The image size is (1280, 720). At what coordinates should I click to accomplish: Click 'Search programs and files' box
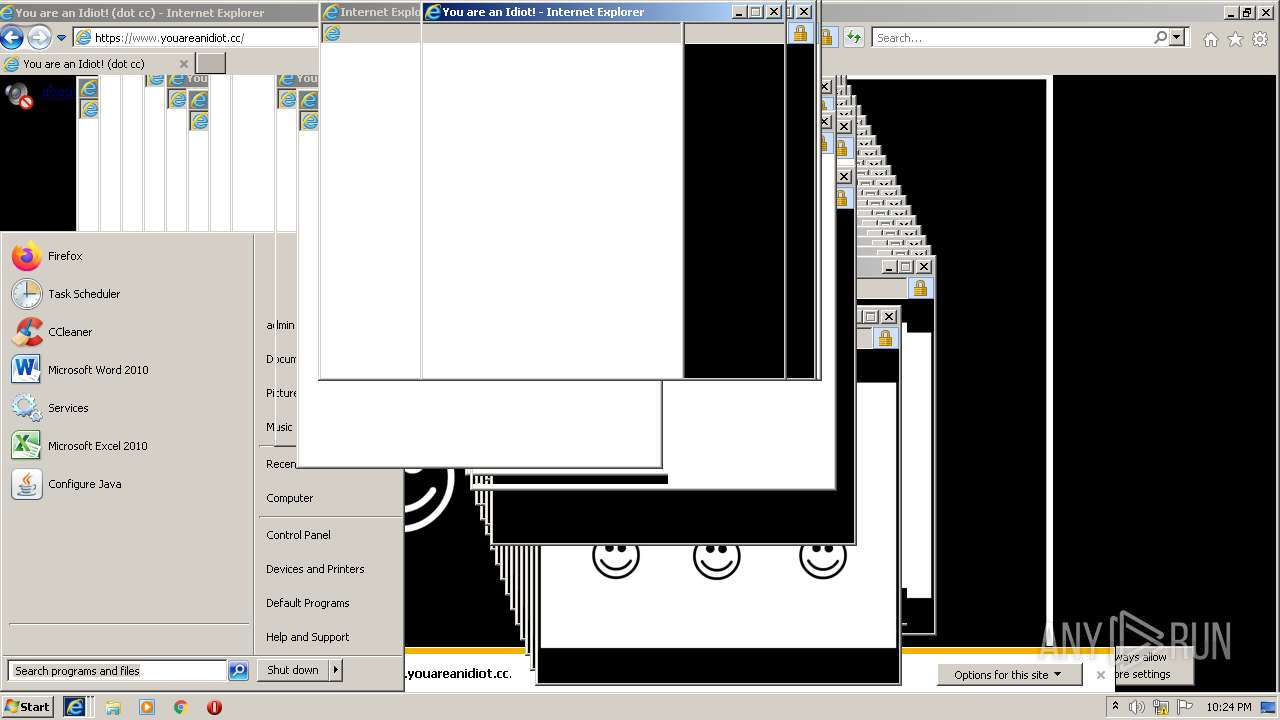click(117, 671)
